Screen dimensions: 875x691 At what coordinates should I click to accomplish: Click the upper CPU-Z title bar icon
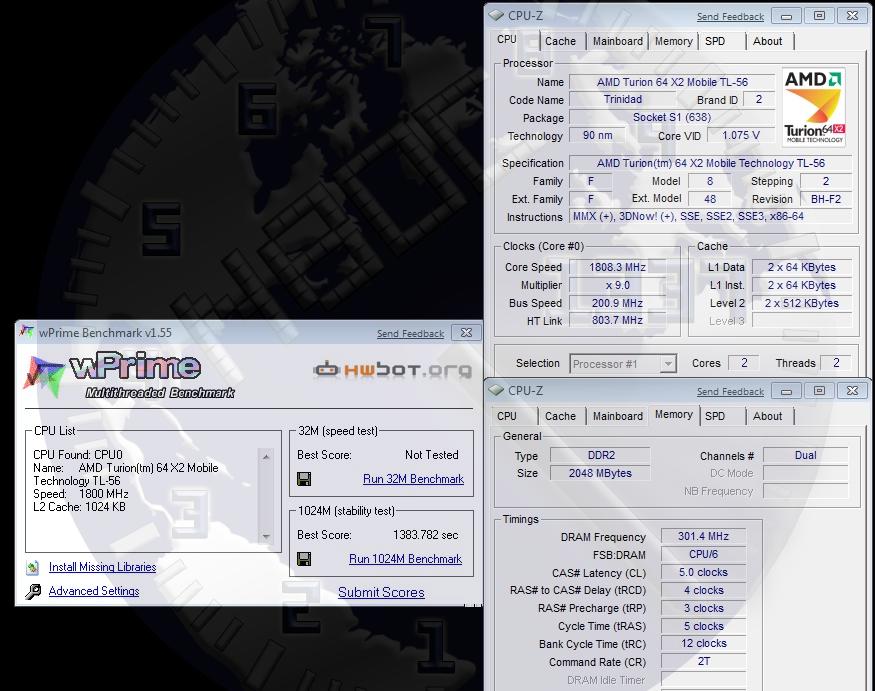click(496, 16)
